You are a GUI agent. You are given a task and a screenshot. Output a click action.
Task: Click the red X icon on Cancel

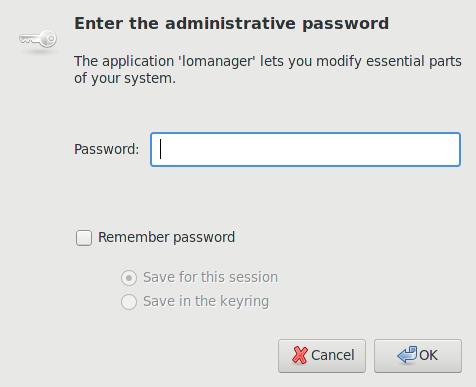(x=300, y=355)
